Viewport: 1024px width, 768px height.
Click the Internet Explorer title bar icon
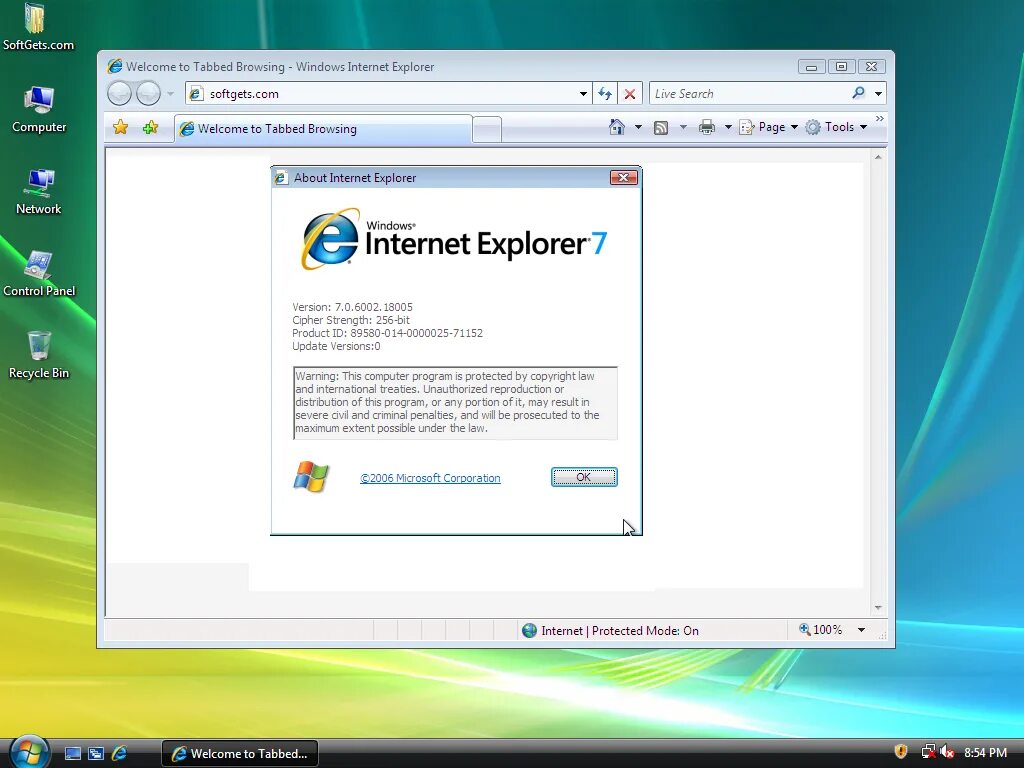pos(115,66)
